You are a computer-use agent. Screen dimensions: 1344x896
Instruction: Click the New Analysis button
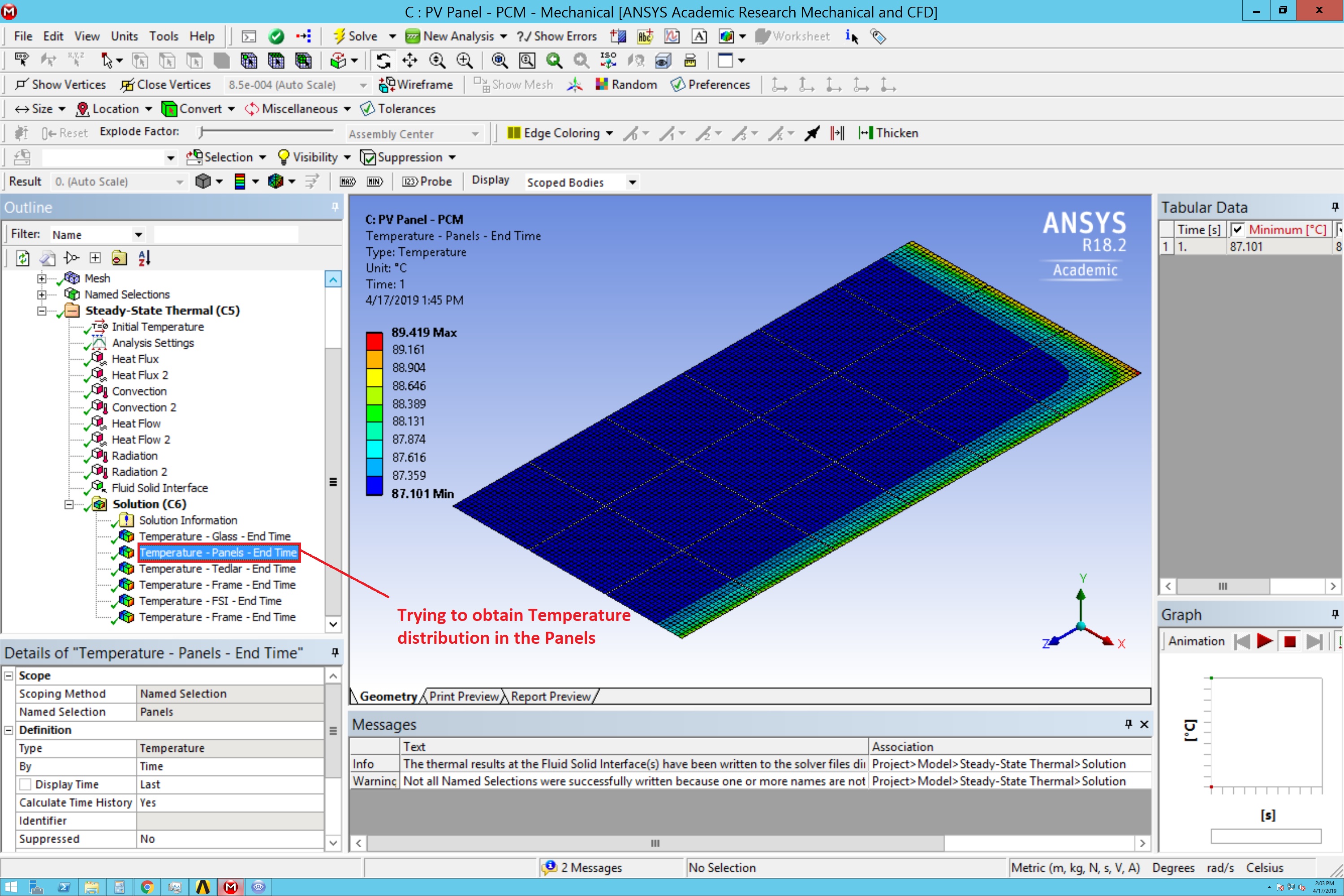(x=456, y=36)
